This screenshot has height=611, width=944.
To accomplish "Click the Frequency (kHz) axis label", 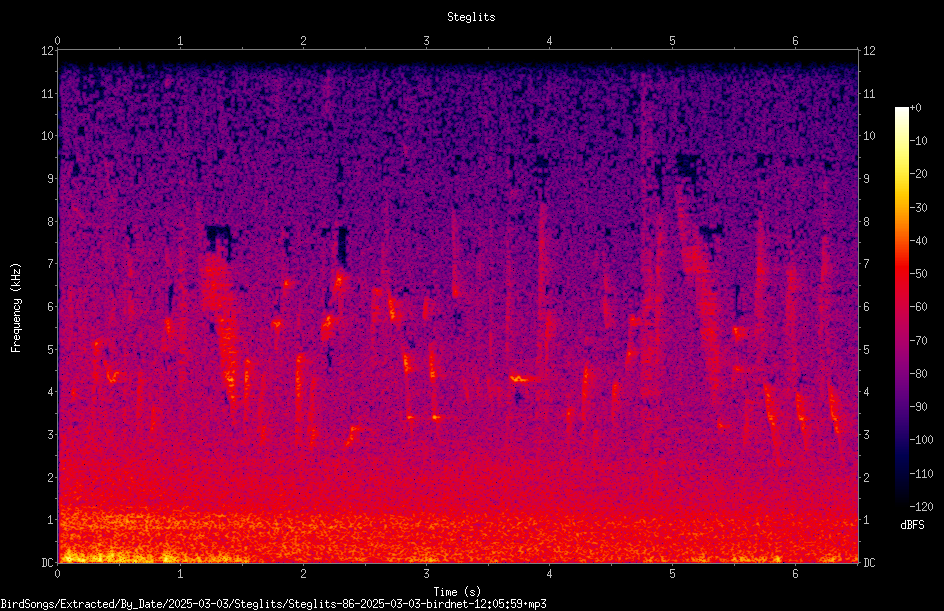I will [x=16, y=308].
